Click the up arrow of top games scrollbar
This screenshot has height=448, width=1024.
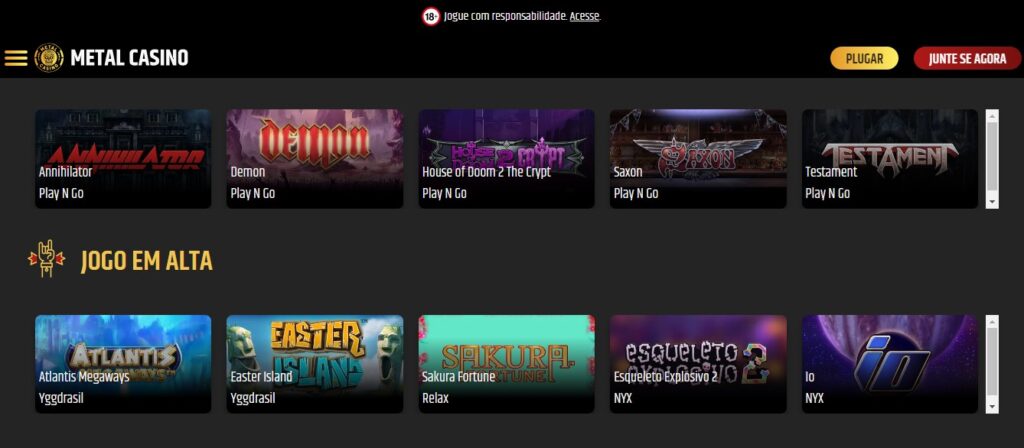click(x=992, y=116)
